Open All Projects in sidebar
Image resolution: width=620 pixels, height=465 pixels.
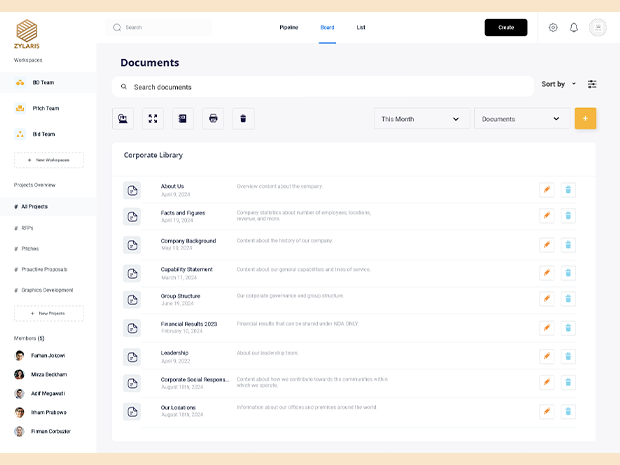tap(48, 206)
